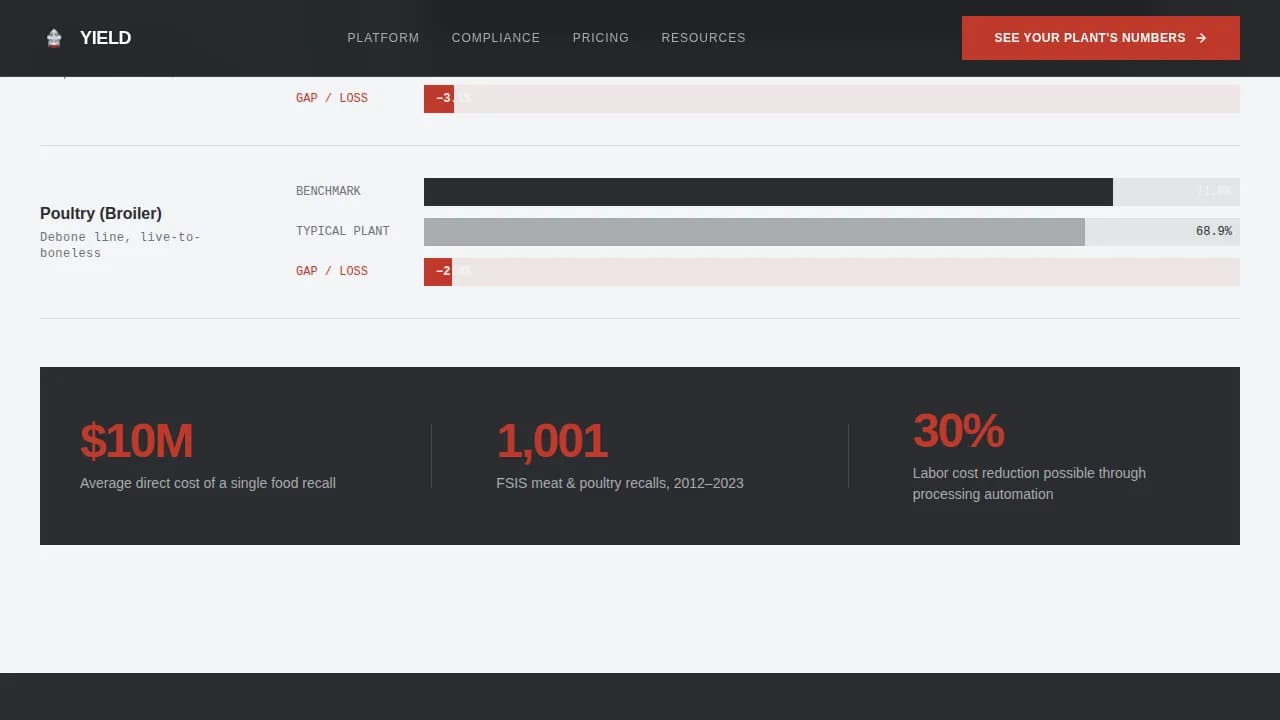
Task: Click See Your Plant's Numbers button
Action: (x=1101, y=38)
